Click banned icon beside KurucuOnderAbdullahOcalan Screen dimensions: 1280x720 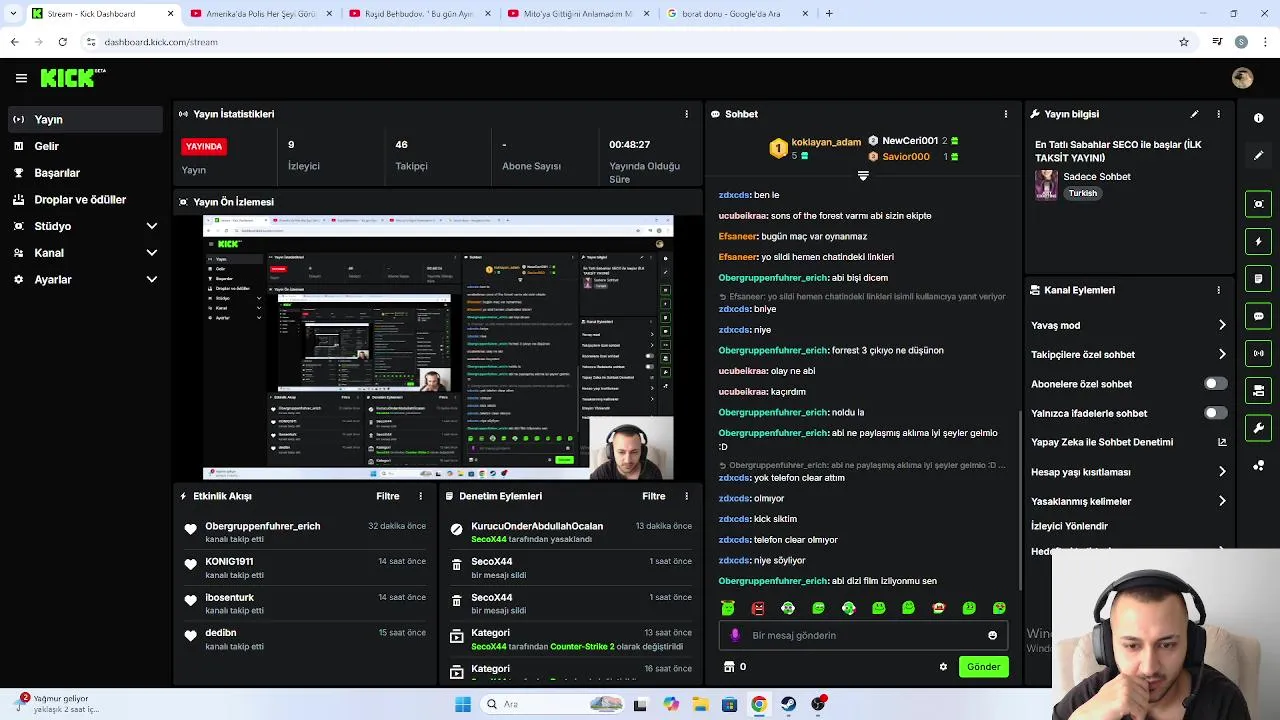tap(456, 529)
